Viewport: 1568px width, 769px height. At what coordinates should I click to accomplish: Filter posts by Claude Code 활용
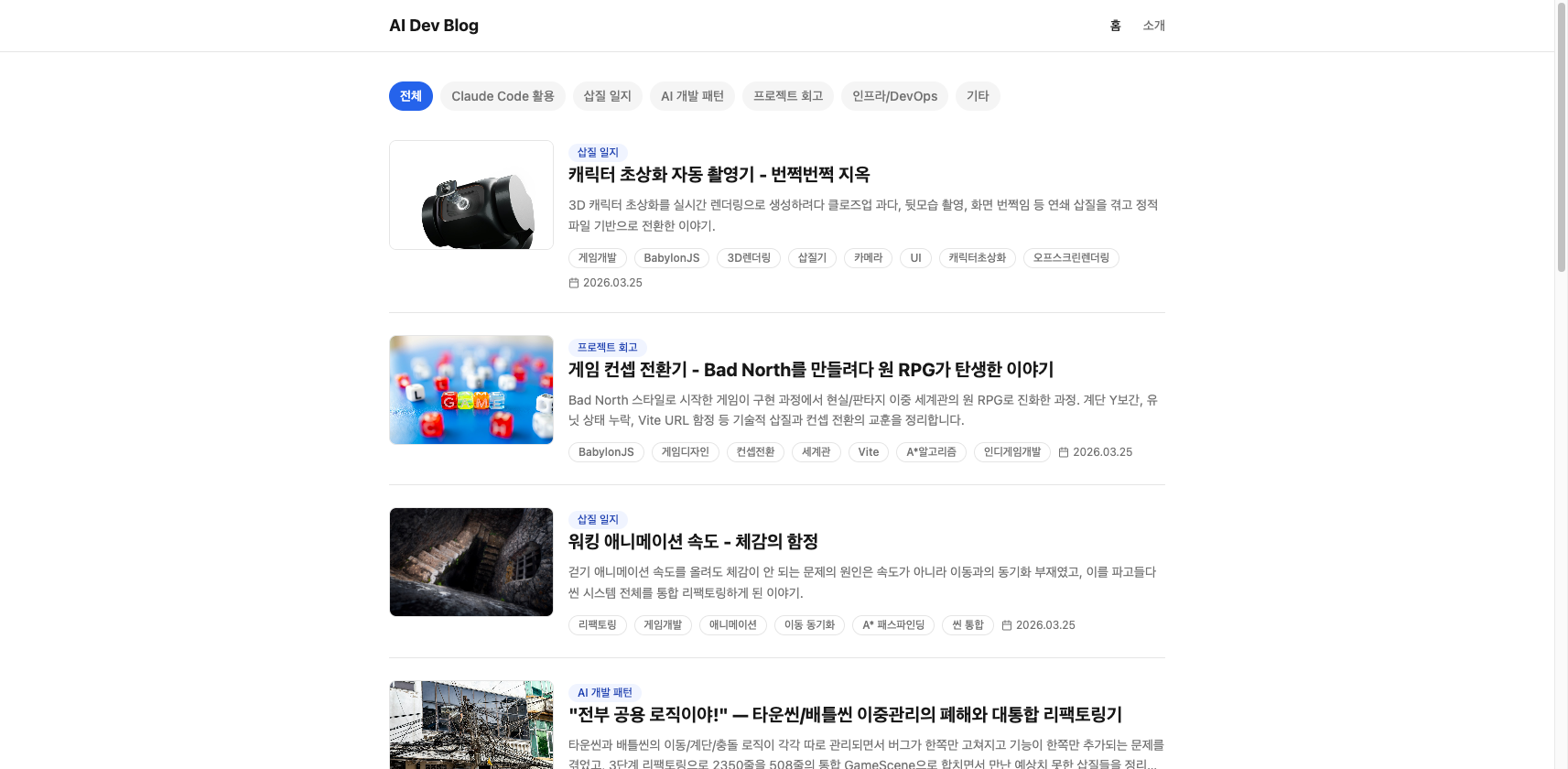coord(503,96)
